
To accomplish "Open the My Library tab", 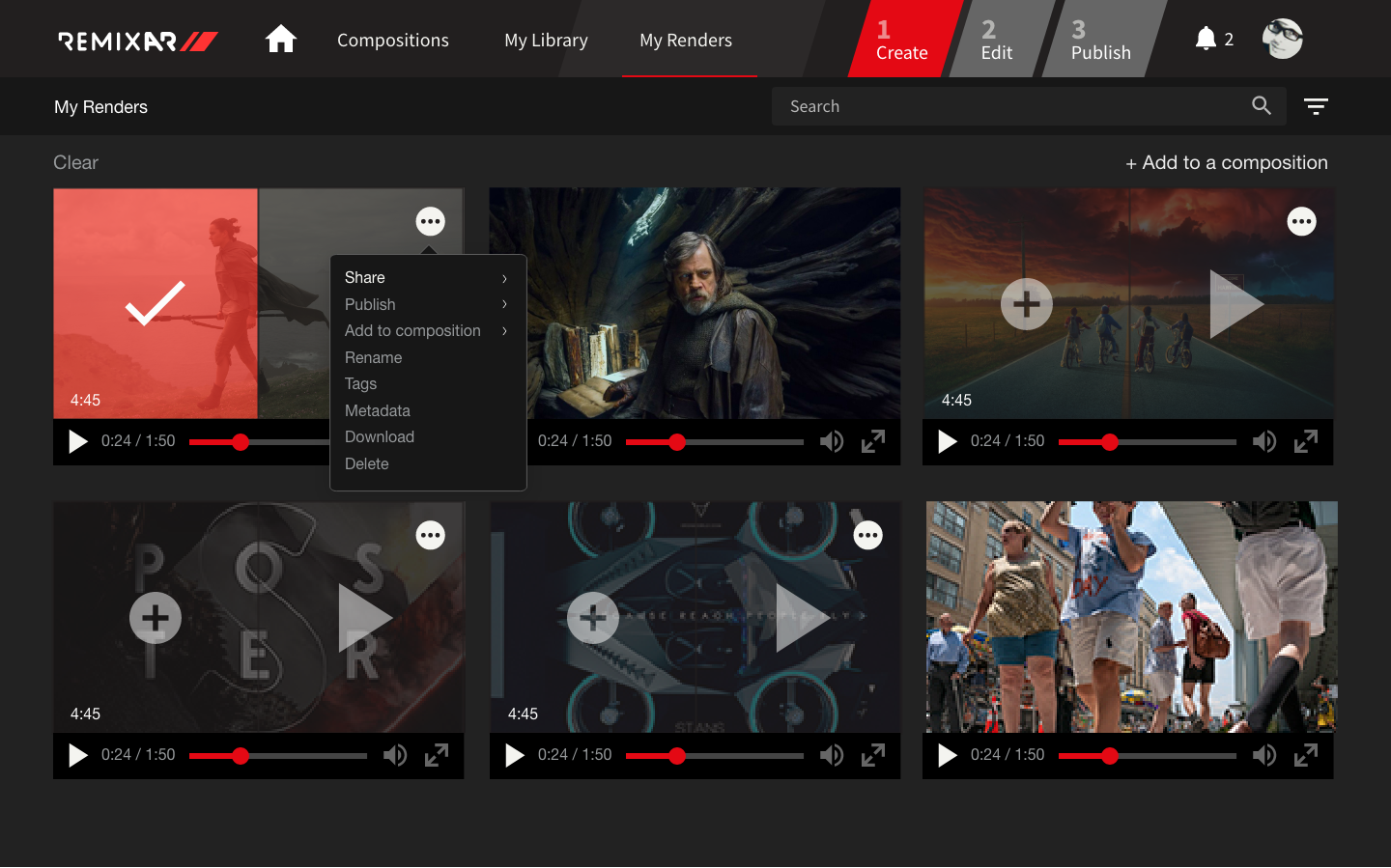I will tap(546, 40).
